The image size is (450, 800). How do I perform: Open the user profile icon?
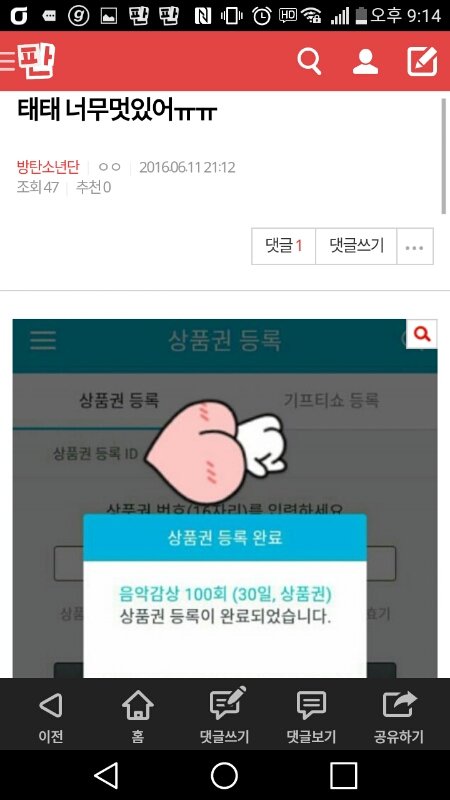click(365, 61)
